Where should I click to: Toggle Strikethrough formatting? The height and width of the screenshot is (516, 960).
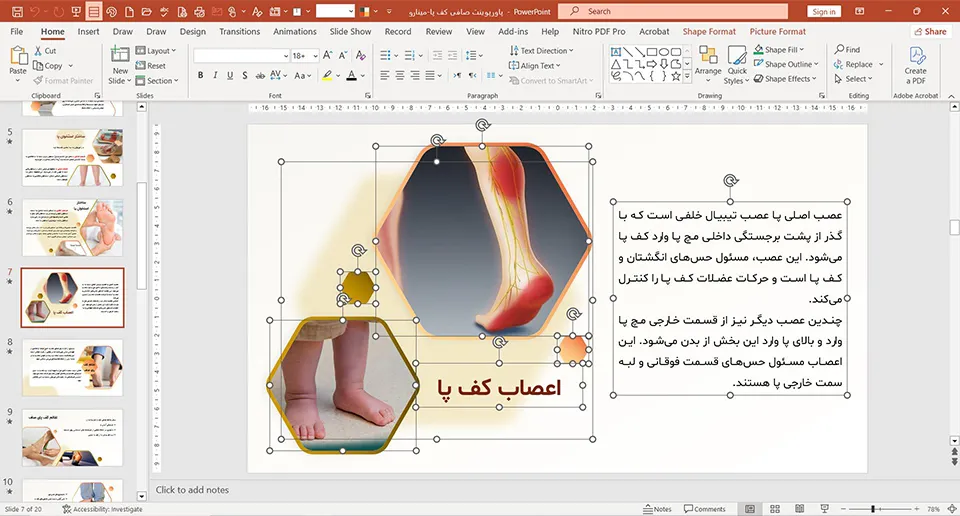coord(260,75)
